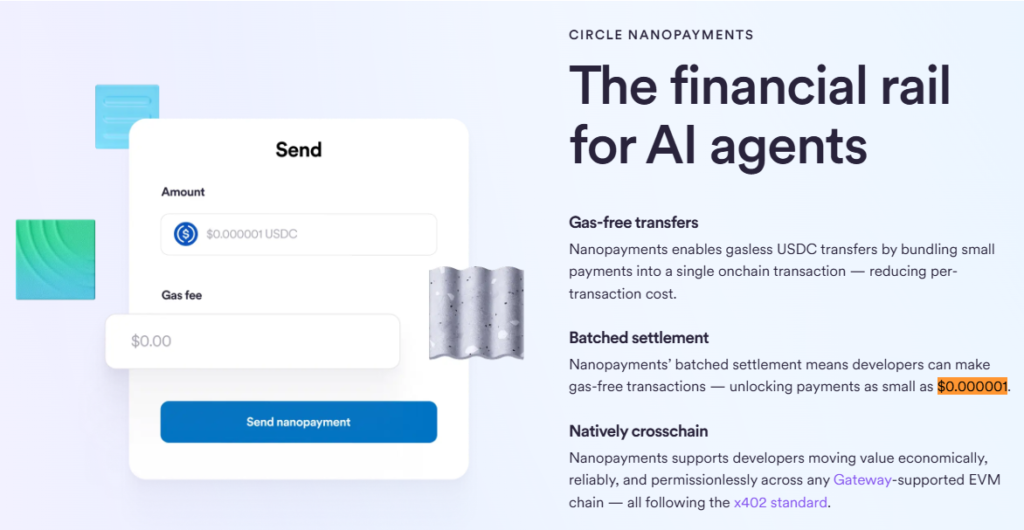Click the Send card title
Screen dimensions: 1024x530
pyautogui.click(x=298, y=150)
